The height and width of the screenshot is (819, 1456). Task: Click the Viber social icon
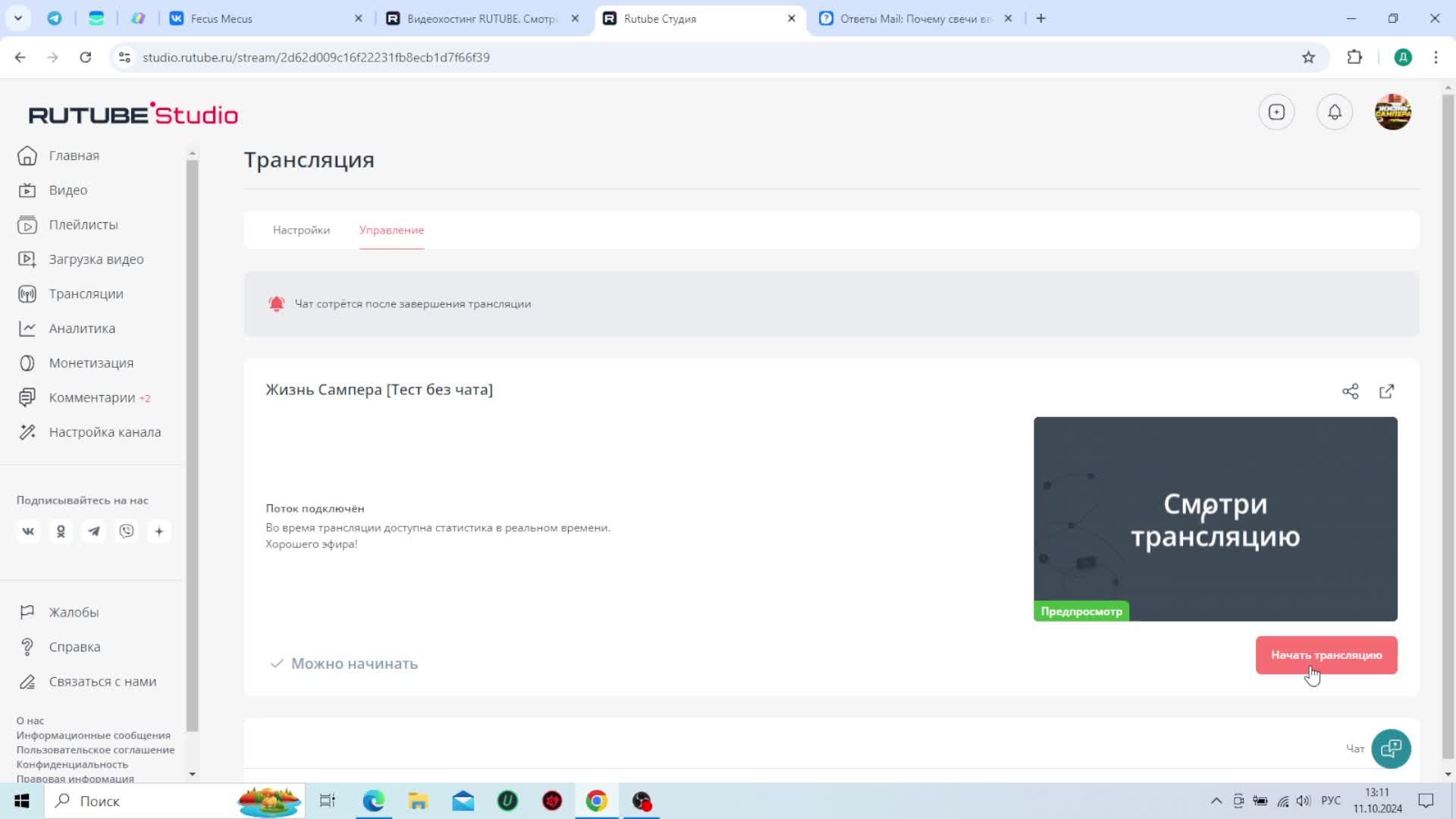[x=127, y=531]
